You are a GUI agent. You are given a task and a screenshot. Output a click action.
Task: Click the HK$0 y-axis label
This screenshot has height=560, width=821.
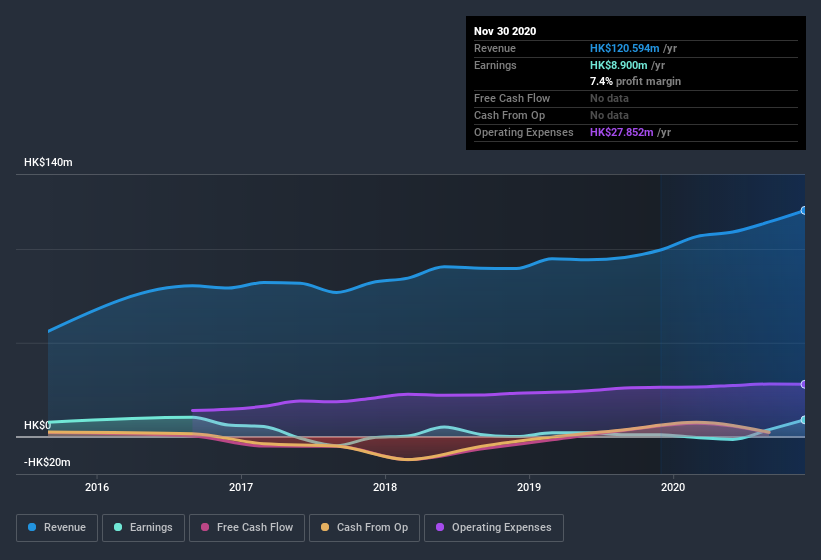[x=37, y=425]
